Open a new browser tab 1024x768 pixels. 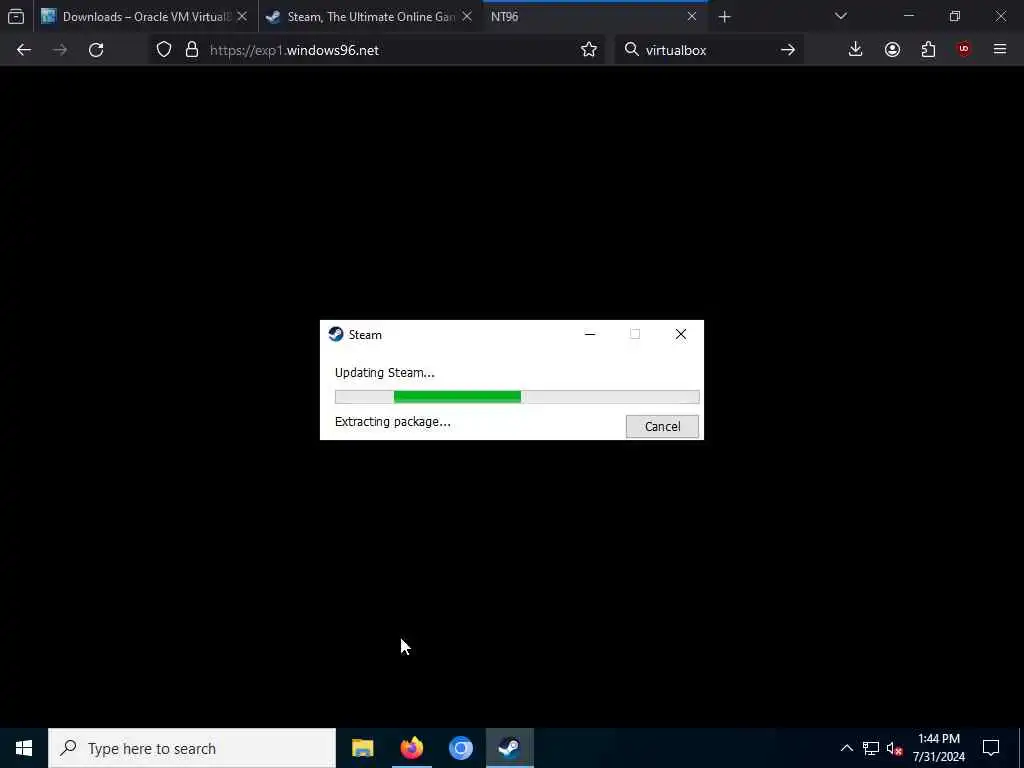pos(724,17)
